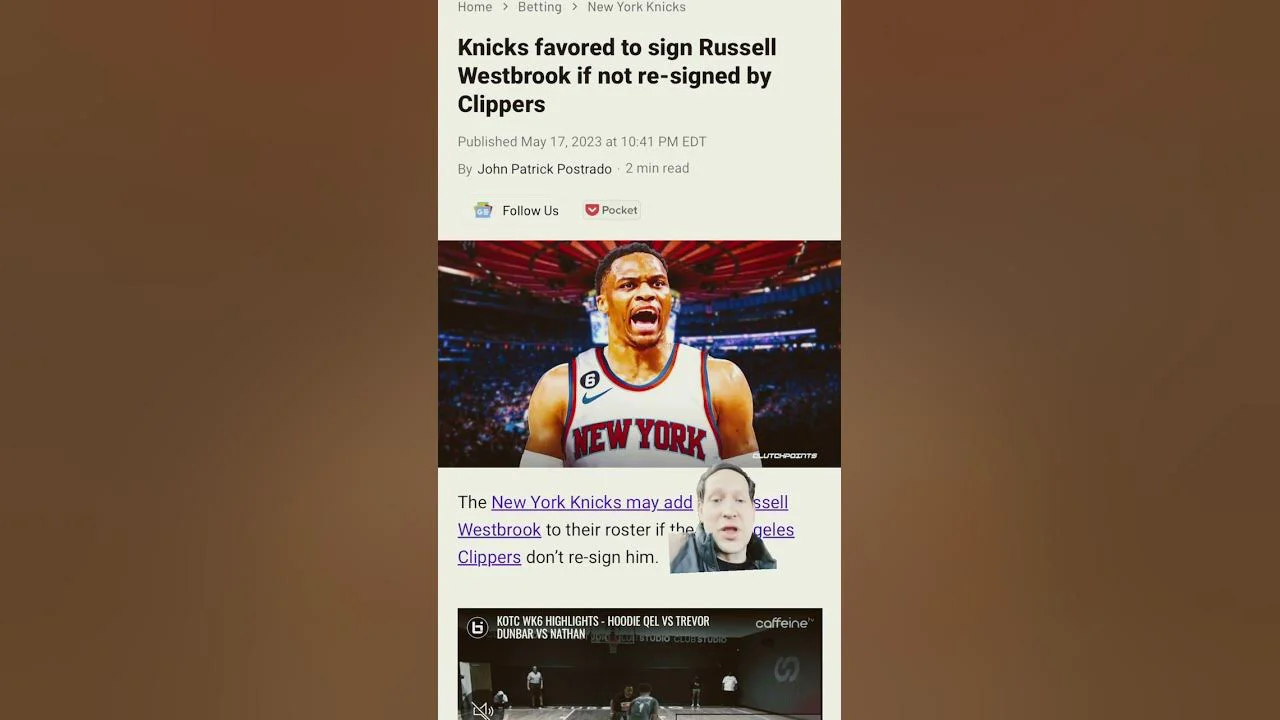Click the Google News icon beside Follow Us

tap(483, 210)
